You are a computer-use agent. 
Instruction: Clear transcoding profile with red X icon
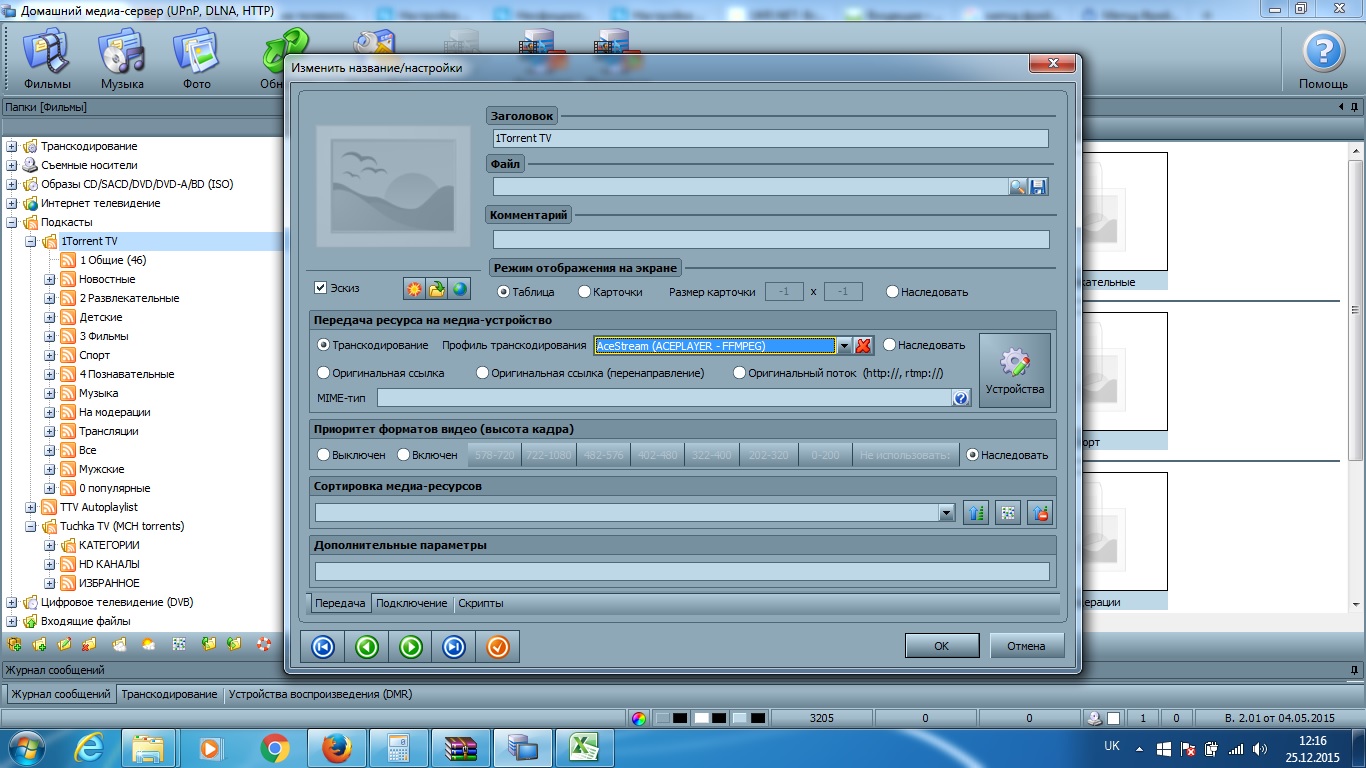864,346
